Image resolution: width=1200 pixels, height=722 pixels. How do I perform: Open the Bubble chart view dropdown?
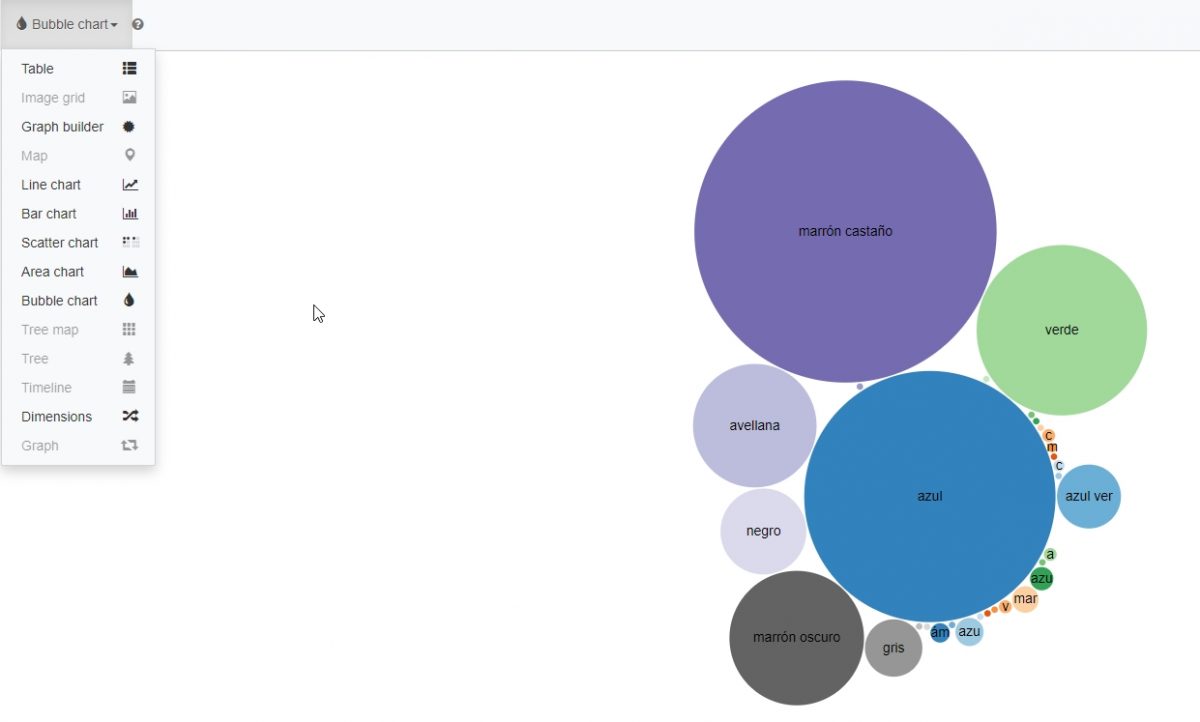67,22
